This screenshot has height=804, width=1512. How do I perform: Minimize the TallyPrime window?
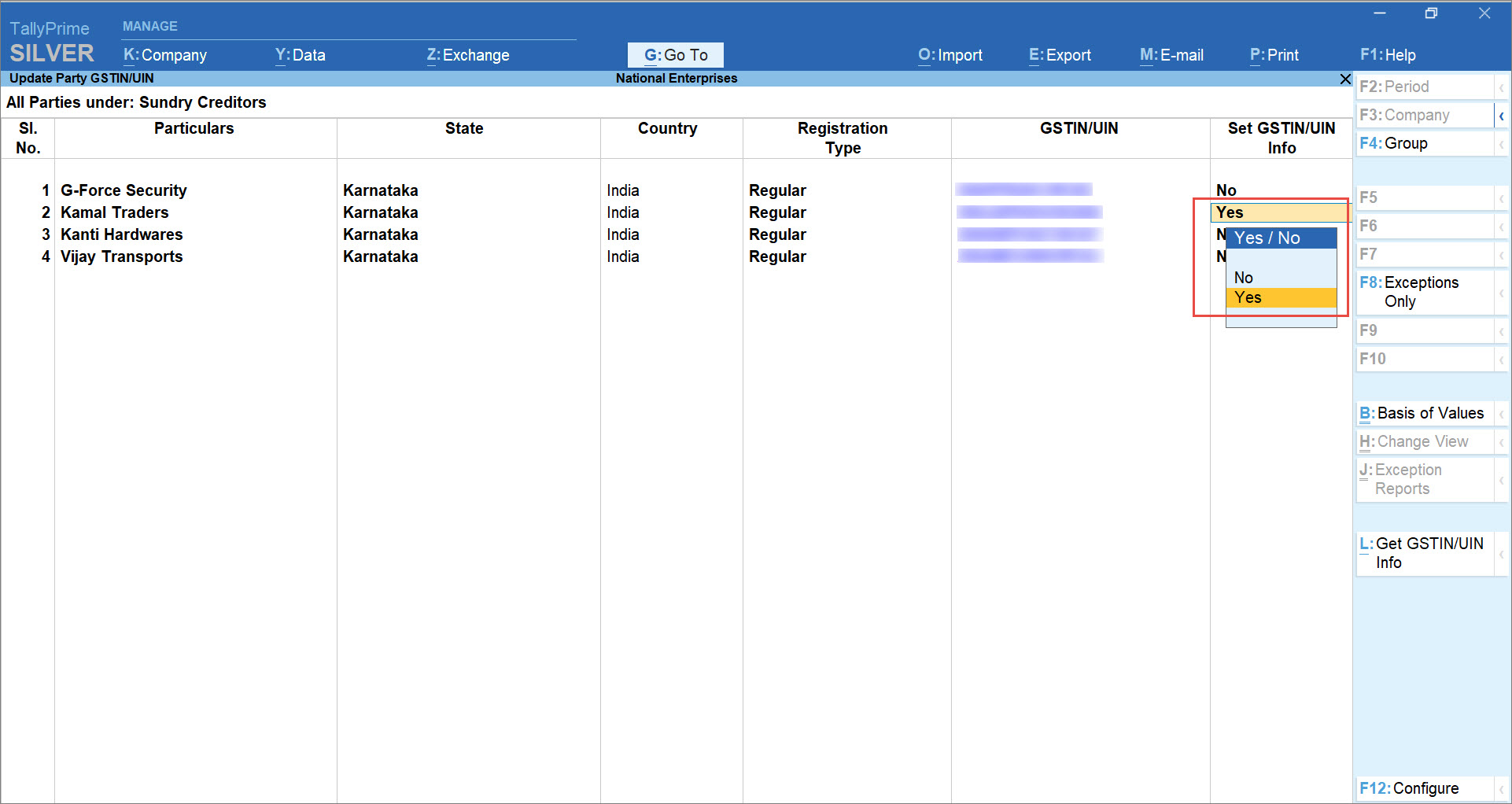tap(1380, 13)
